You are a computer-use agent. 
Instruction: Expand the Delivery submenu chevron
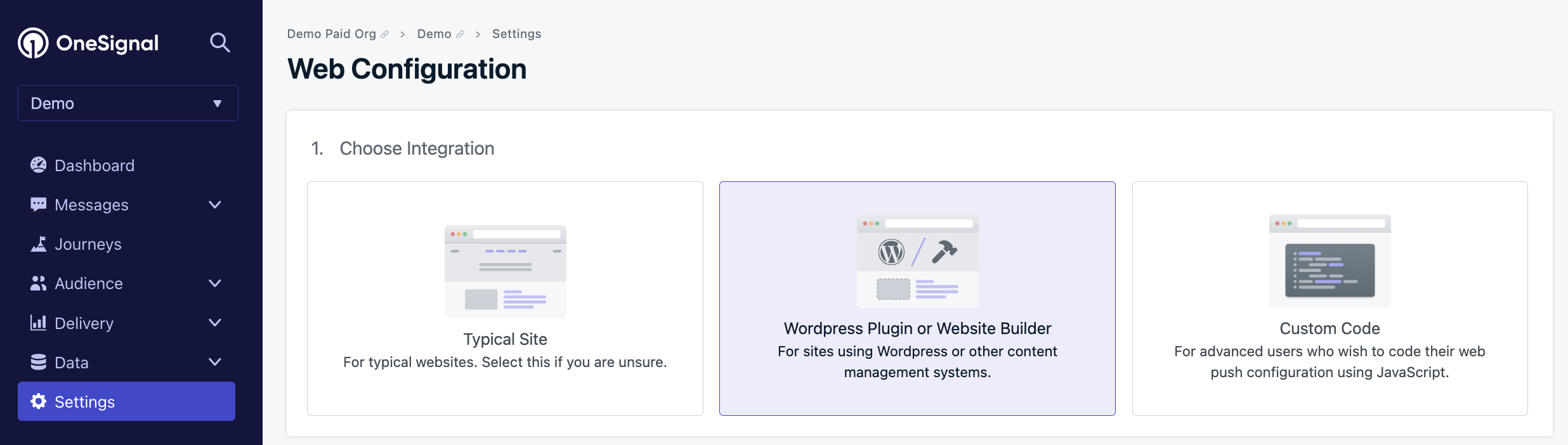[x=215, y=323]
